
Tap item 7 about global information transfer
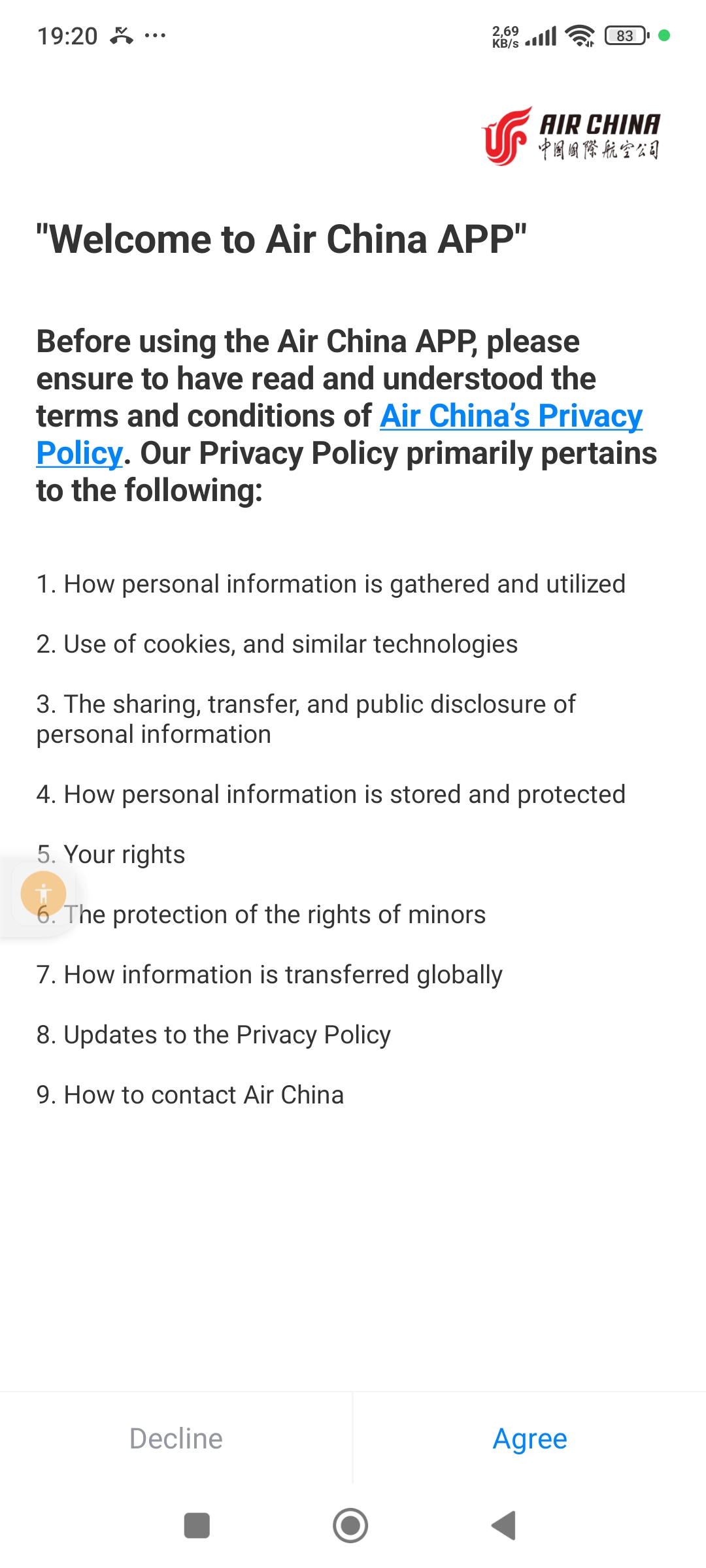coord(269,975)
